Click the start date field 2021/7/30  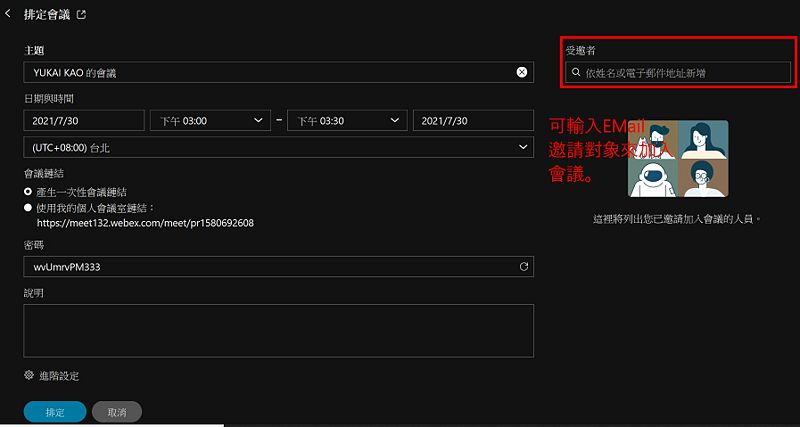(84, 121)
